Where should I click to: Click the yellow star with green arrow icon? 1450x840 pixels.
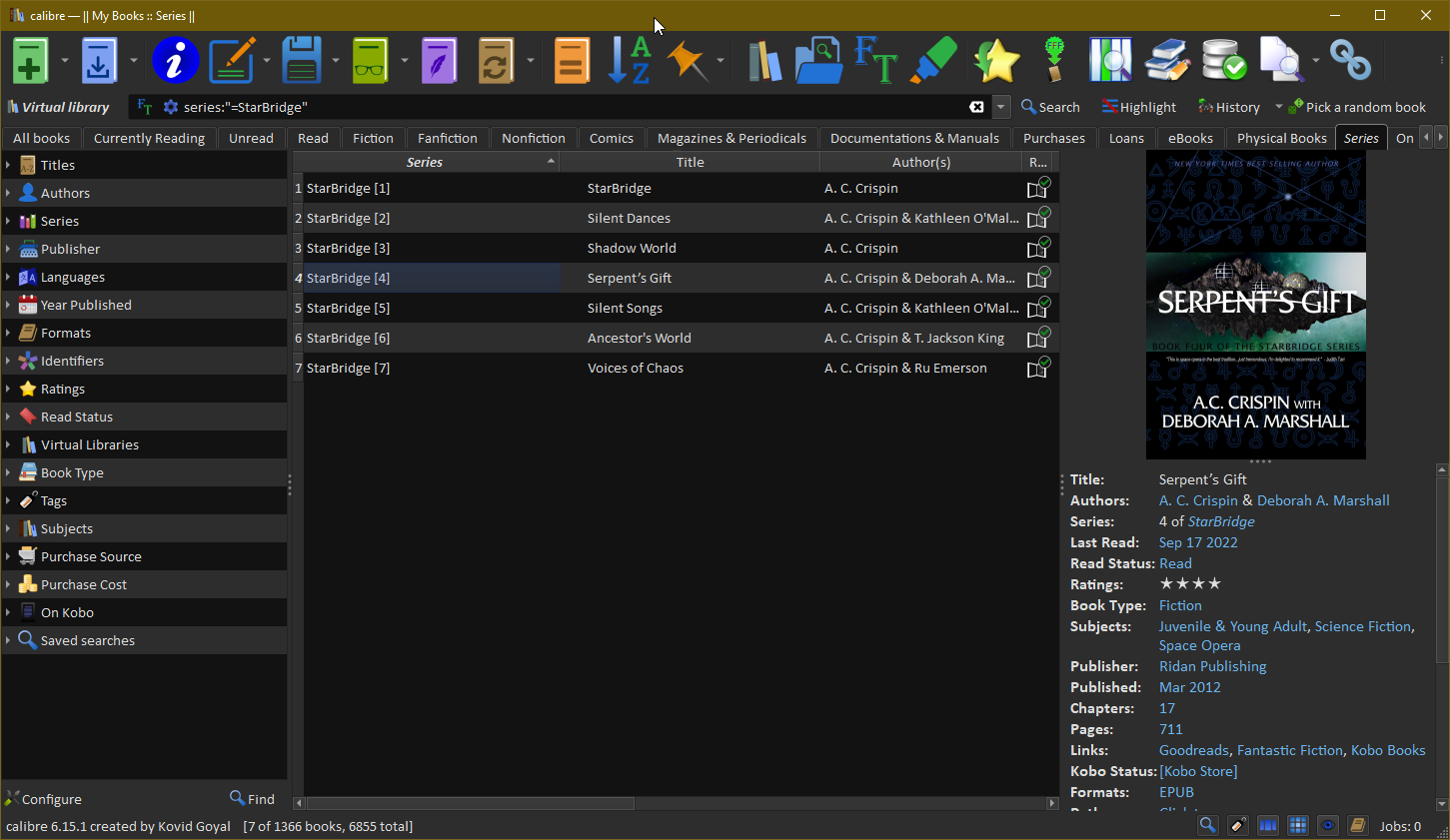pyautogui.click(x=997, y=61)
